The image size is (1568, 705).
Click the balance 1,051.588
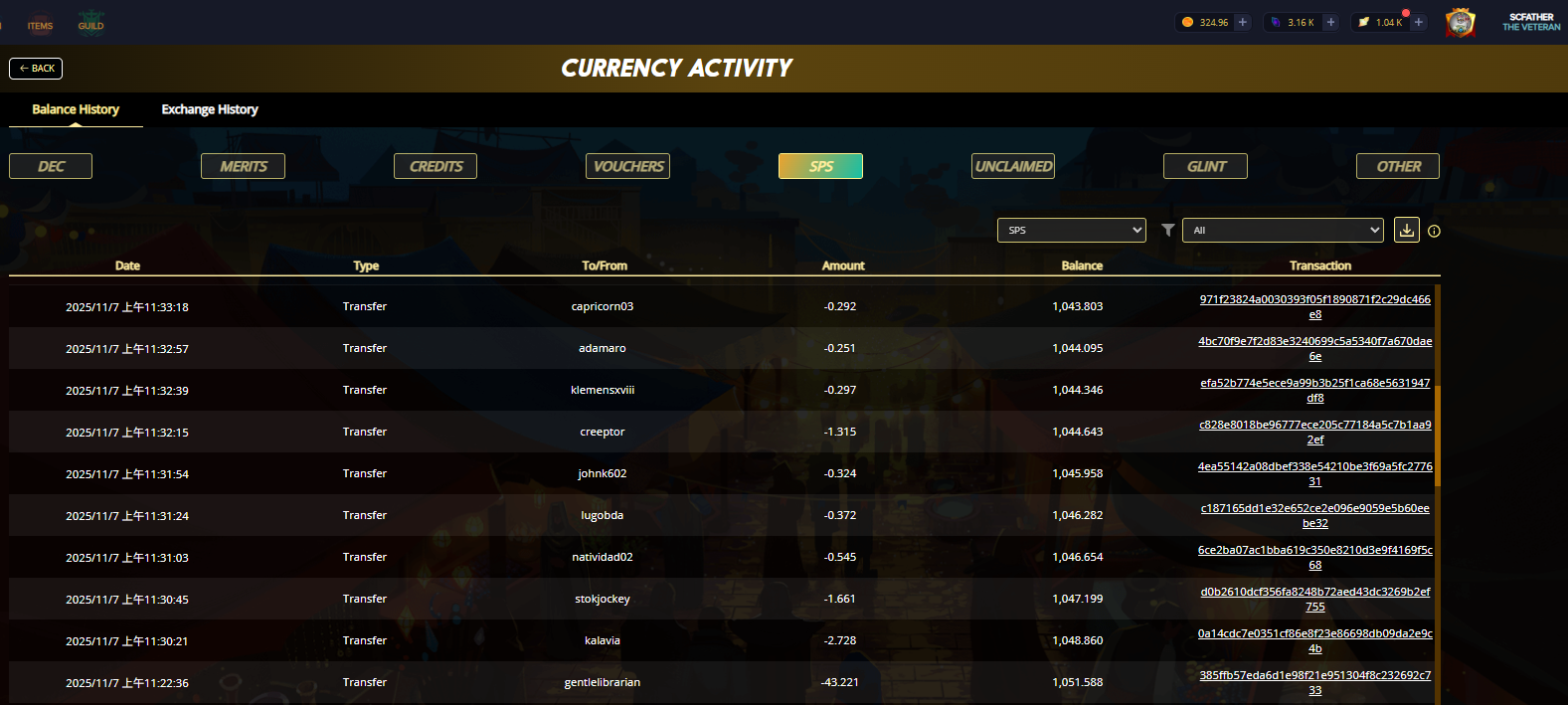pos(1078,682)
